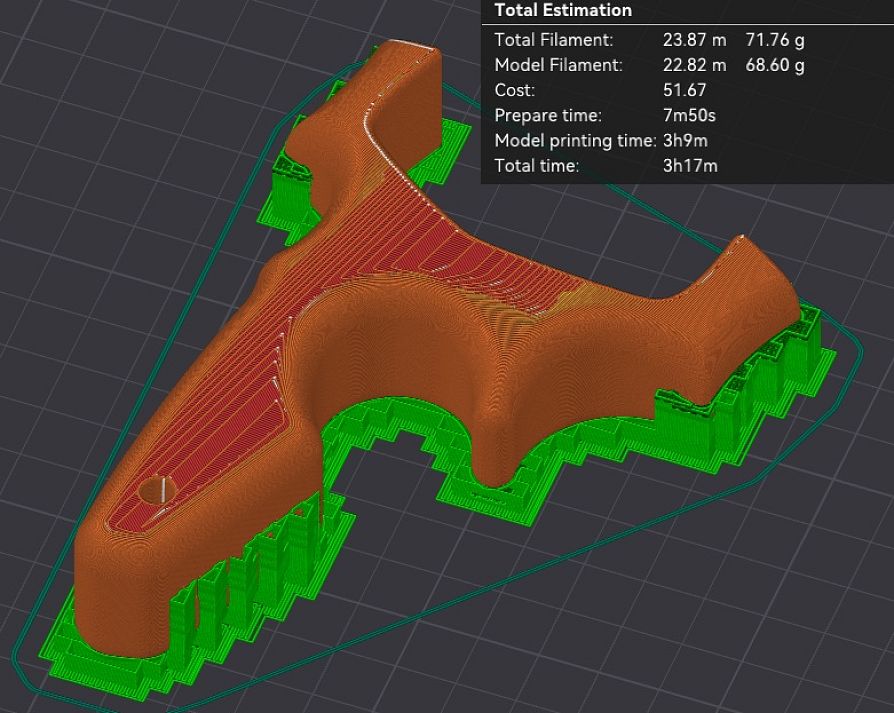
Task: Click the Cost label
Action: tap(515, 90)
